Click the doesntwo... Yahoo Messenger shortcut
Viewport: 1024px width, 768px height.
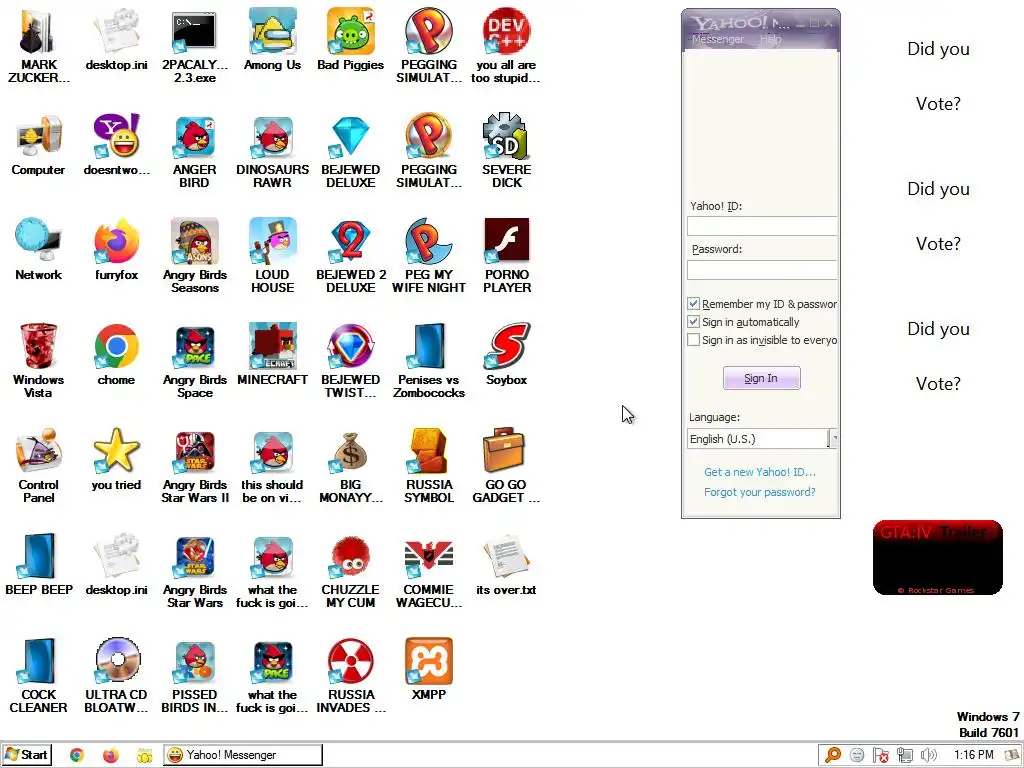116,145
